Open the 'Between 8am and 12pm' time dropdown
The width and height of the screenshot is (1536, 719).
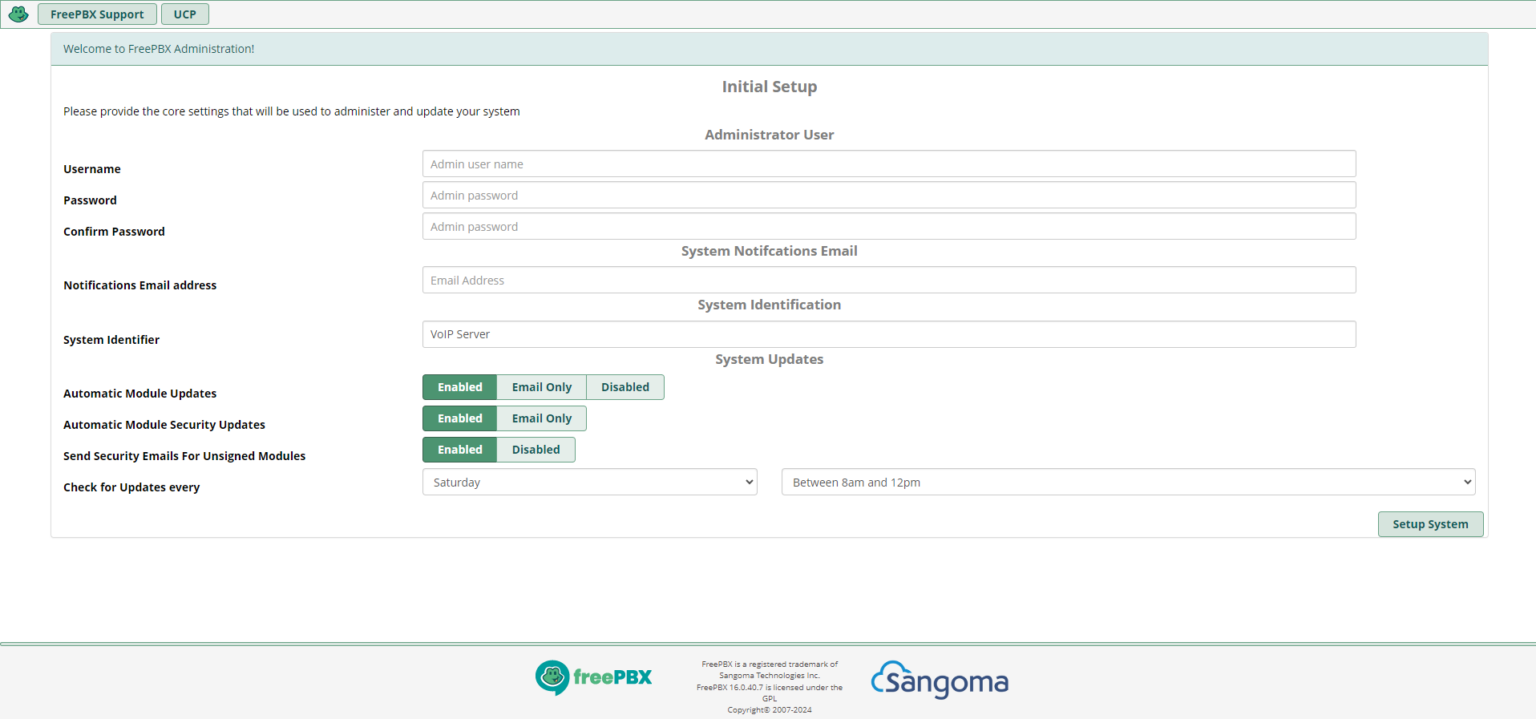(x=1127, y=481)
